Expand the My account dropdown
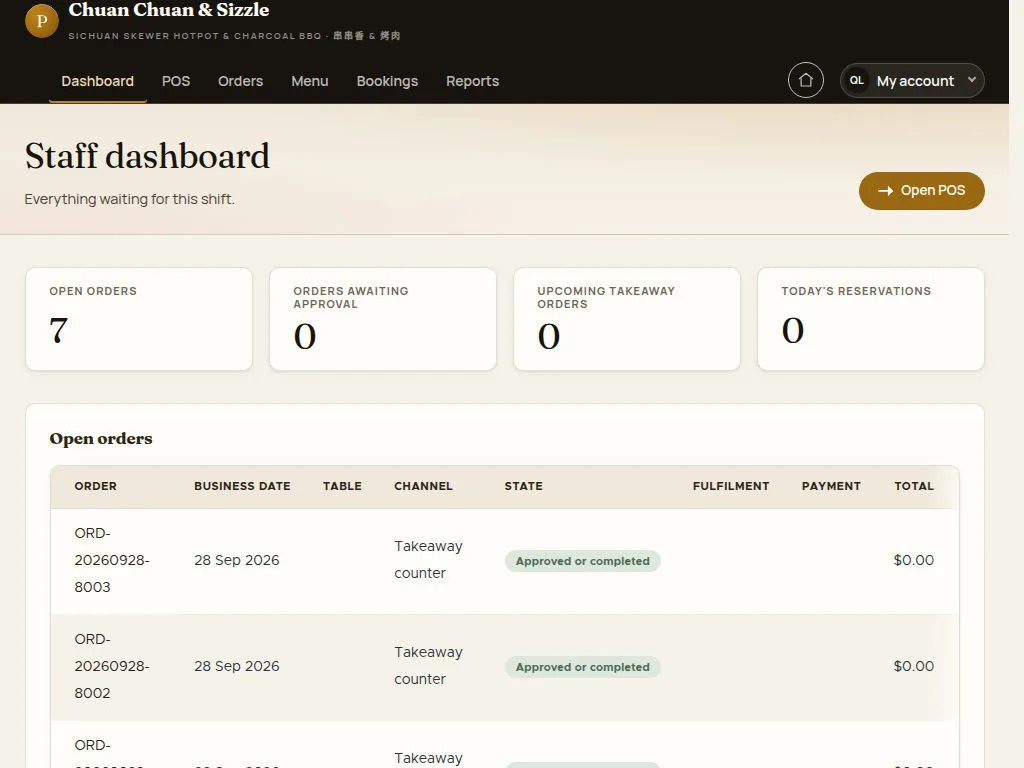This screenshot has width=1024, height=768. tap(912, 80)
